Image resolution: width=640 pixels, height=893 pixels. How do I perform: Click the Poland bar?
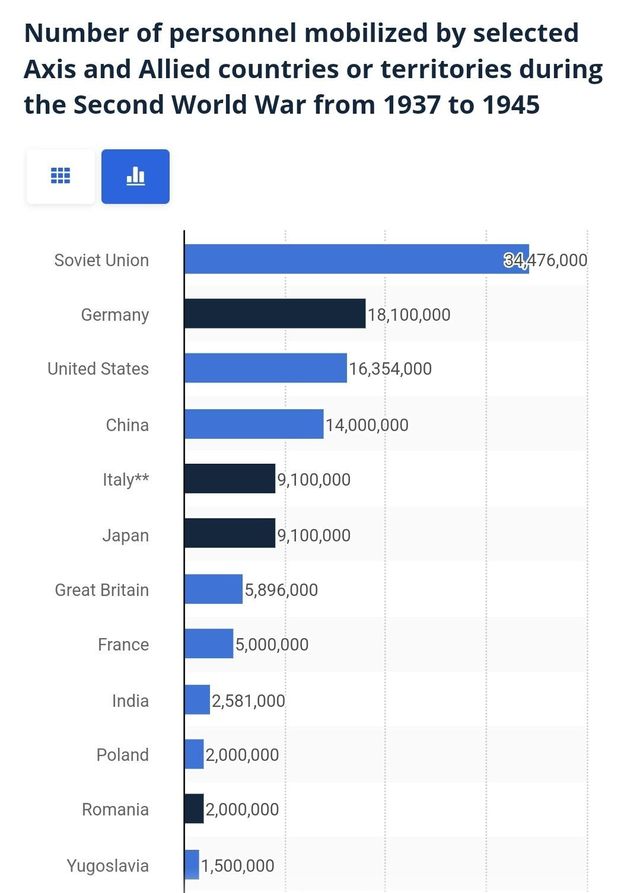pyautogui.click(x=194, y=754)
